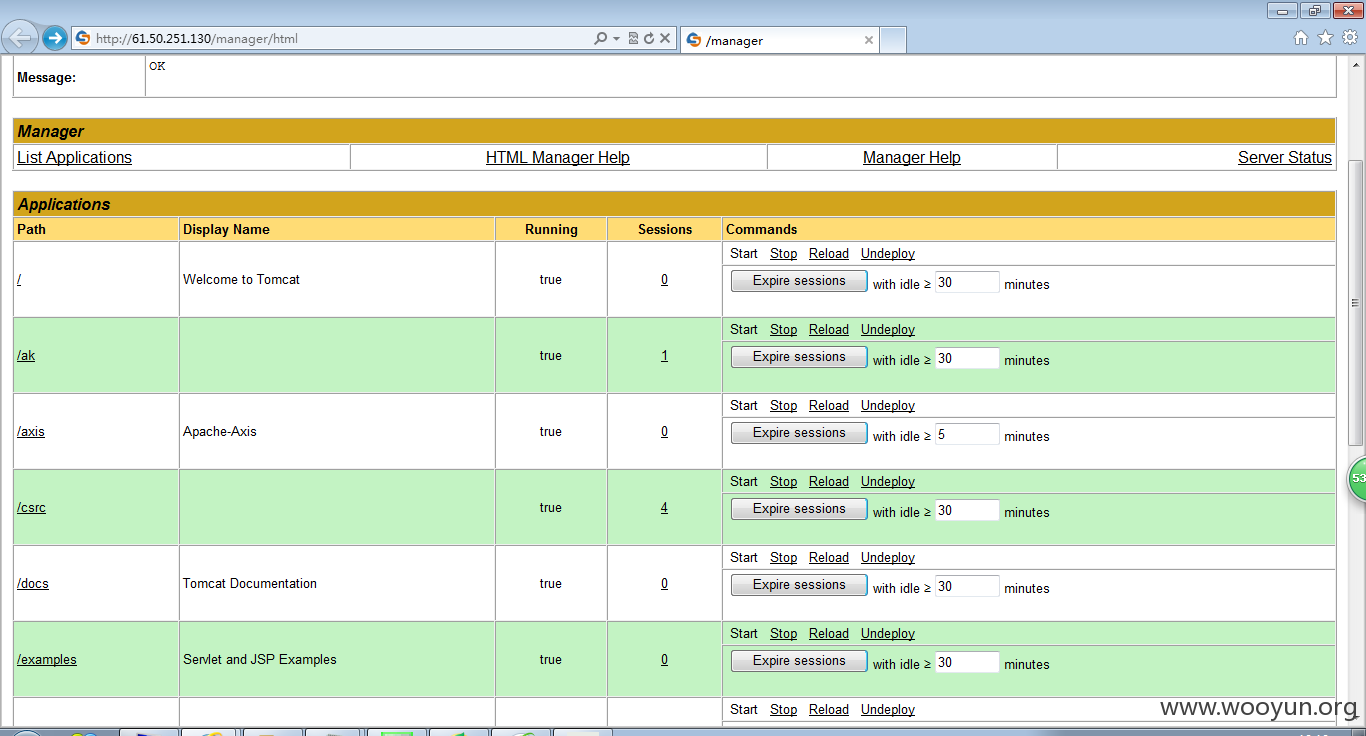Undeploy the /examples application
Viewport: 1366px width, 736px height.
pyautogui.click(x=888, y=634)
